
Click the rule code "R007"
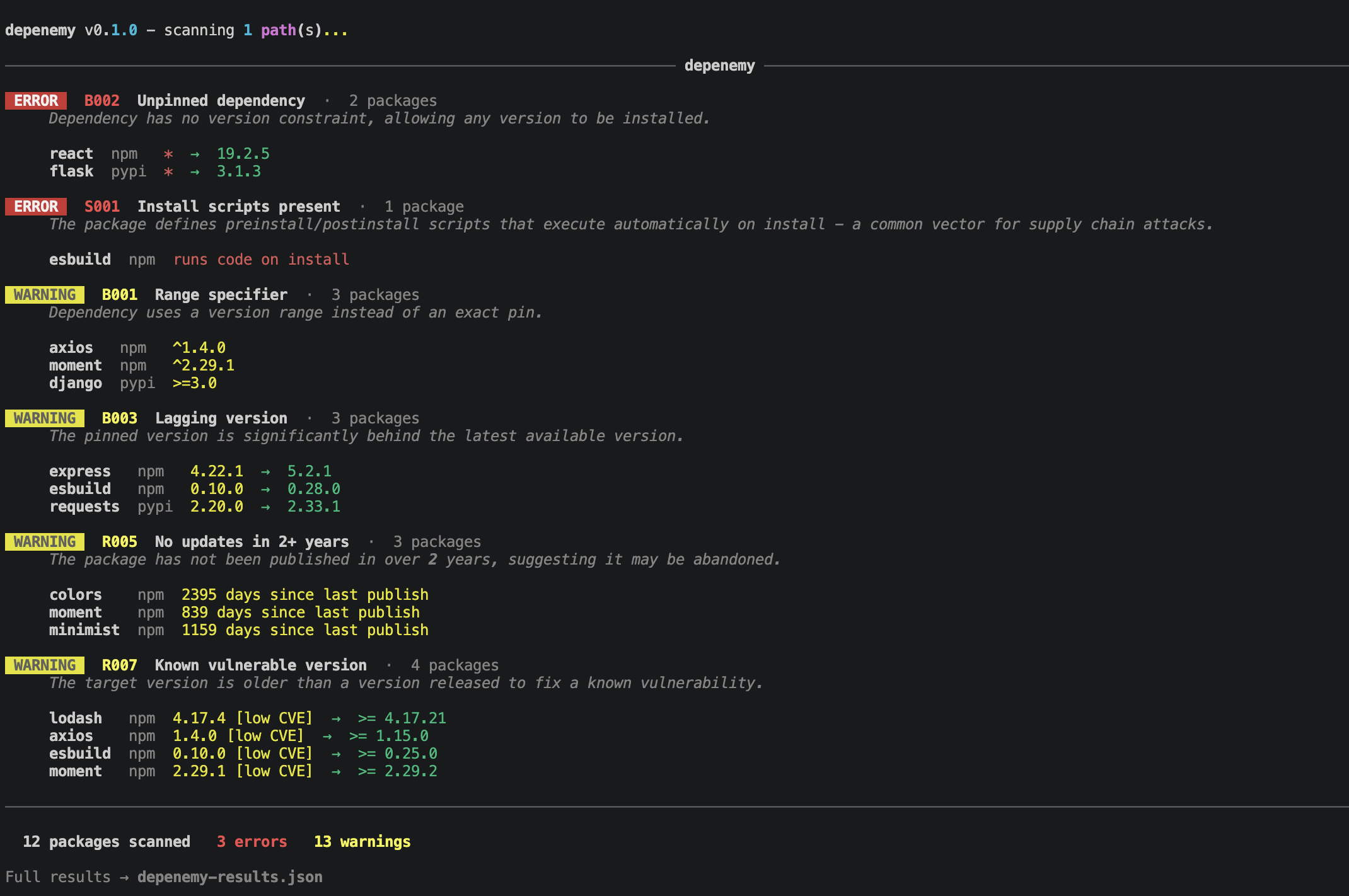click(x=120, y=665)
